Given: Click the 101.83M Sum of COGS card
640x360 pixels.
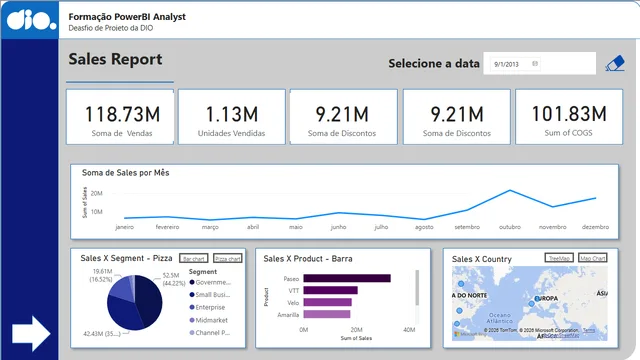Looking at the screenshot, I should [569, 117].
